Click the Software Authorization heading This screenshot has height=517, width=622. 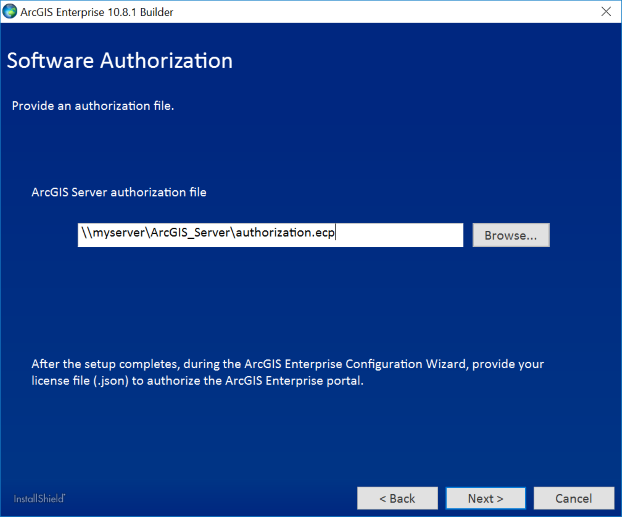tap(120, 61)
